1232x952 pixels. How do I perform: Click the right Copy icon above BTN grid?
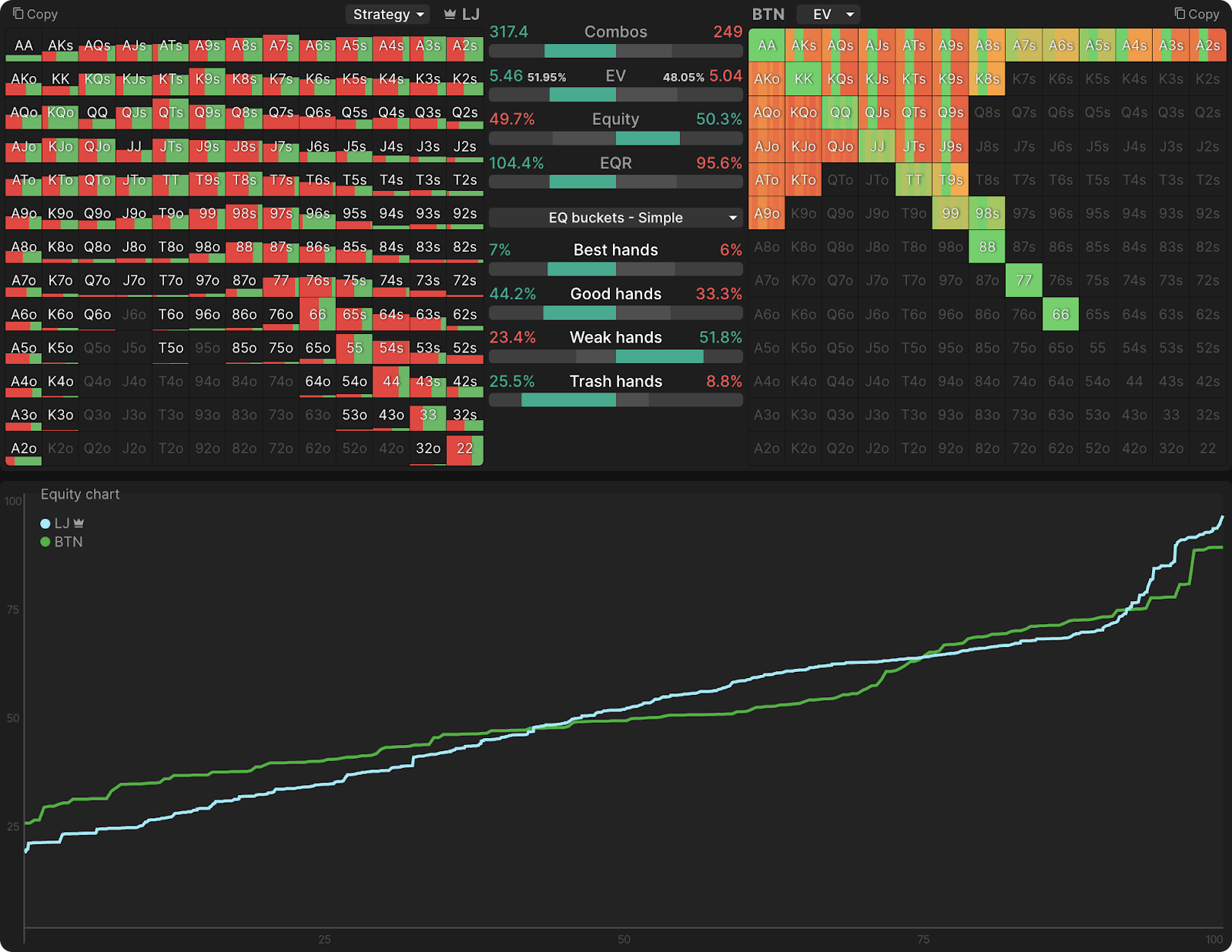pos(1180,14)
